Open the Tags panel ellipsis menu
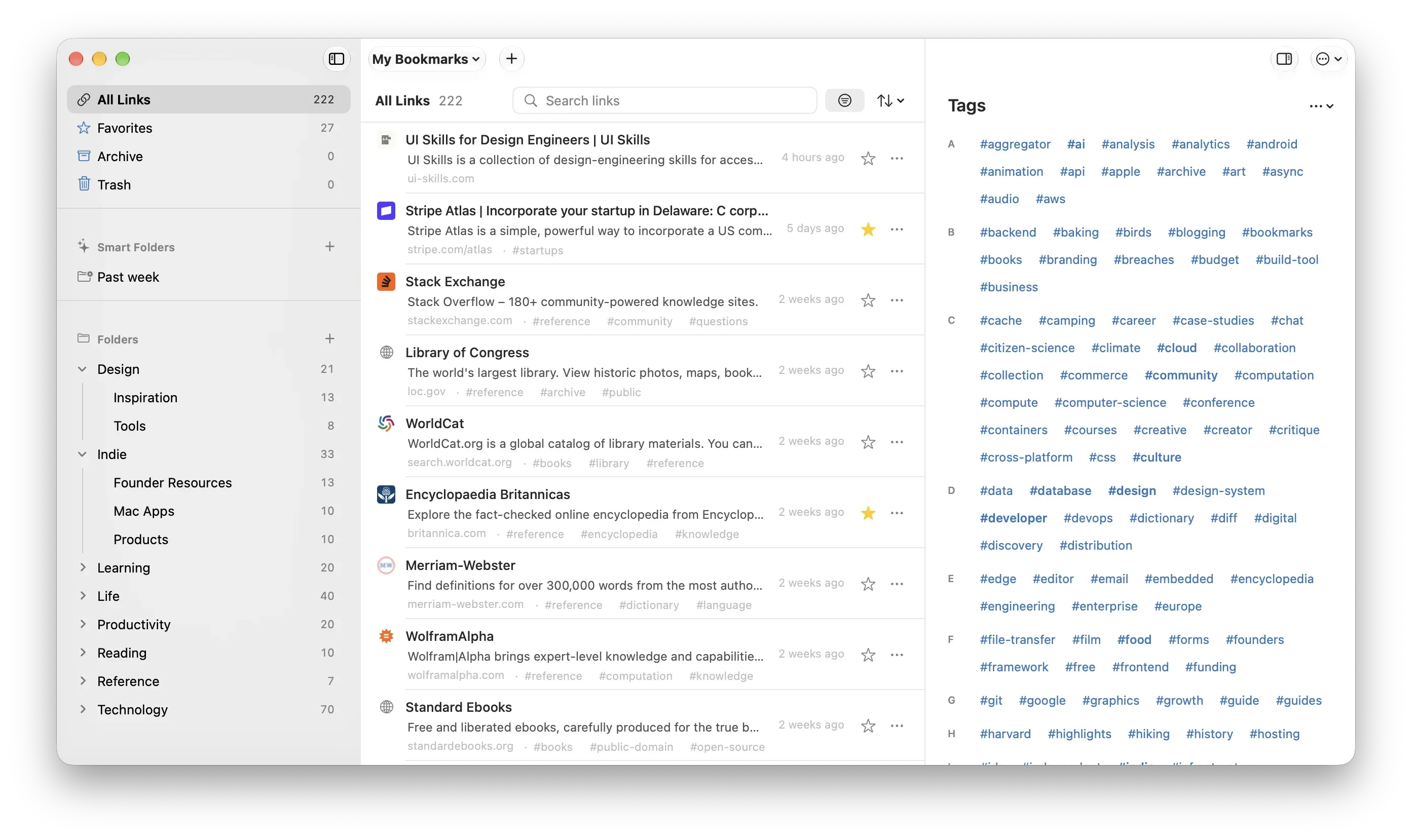This screenshot has height=840, width=1412. click(1321, 106)
